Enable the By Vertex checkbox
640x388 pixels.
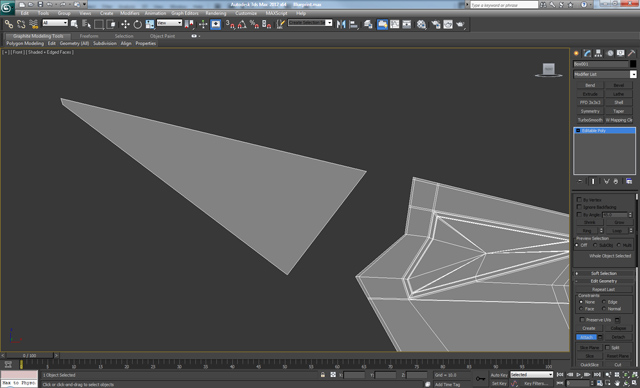tap(579, 200)
